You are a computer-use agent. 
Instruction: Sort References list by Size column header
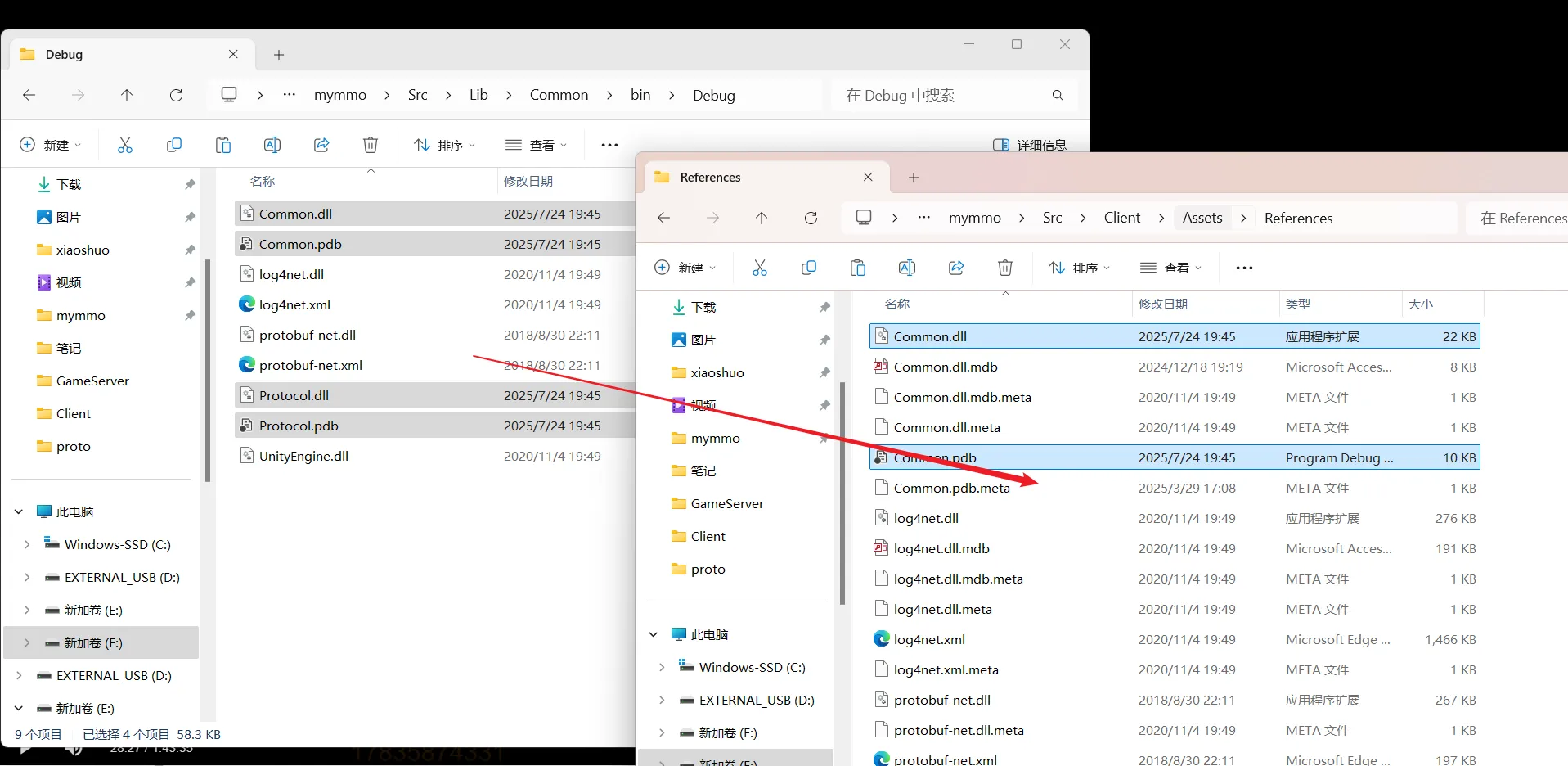point(1420,304)
